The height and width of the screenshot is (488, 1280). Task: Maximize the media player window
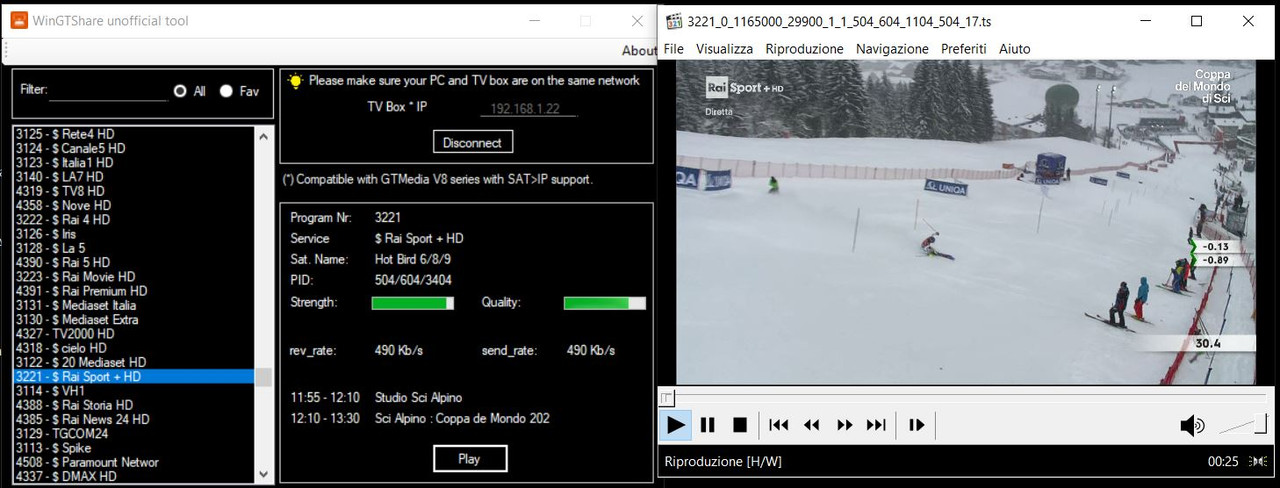[1196, 21]
